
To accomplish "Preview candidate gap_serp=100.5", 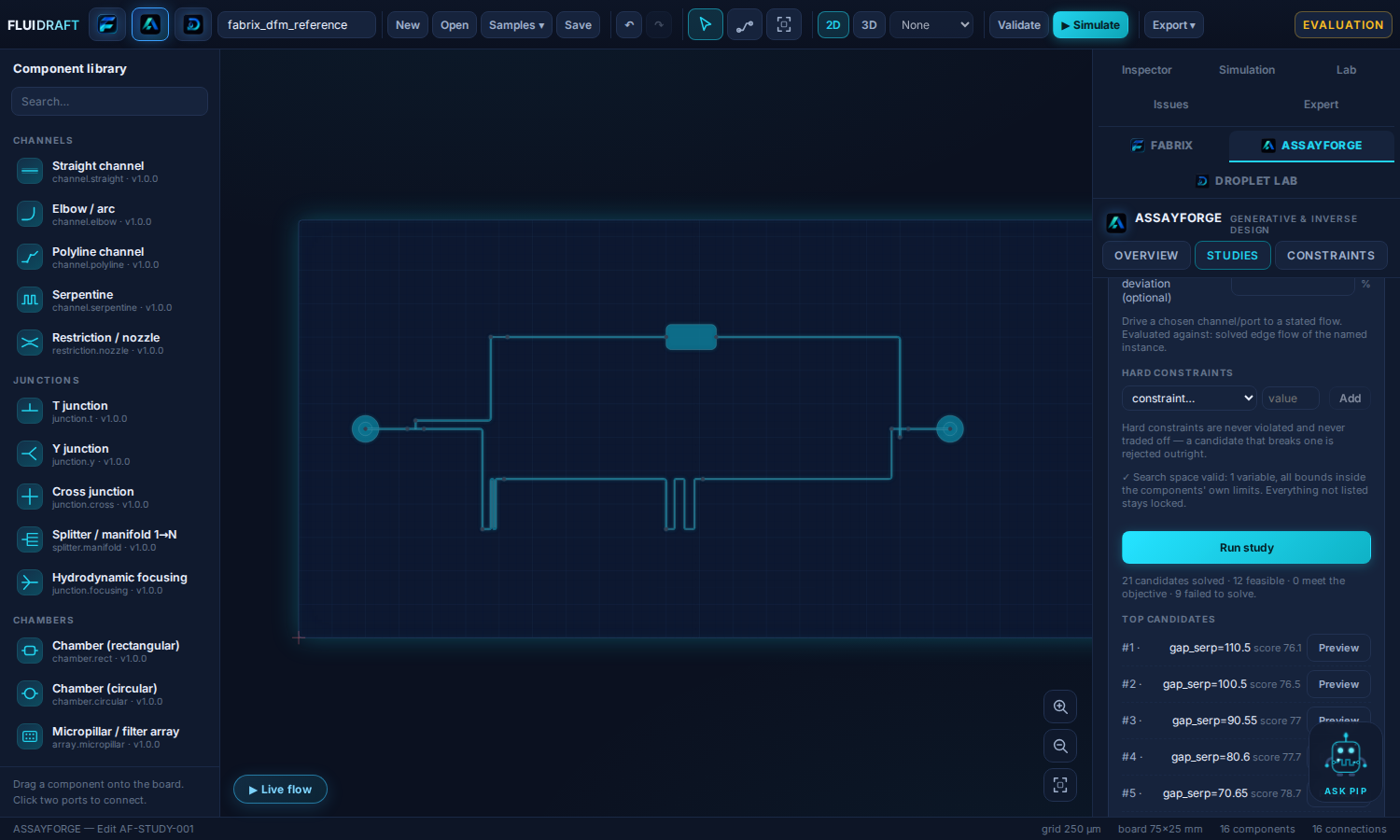I will (1338, 684).
